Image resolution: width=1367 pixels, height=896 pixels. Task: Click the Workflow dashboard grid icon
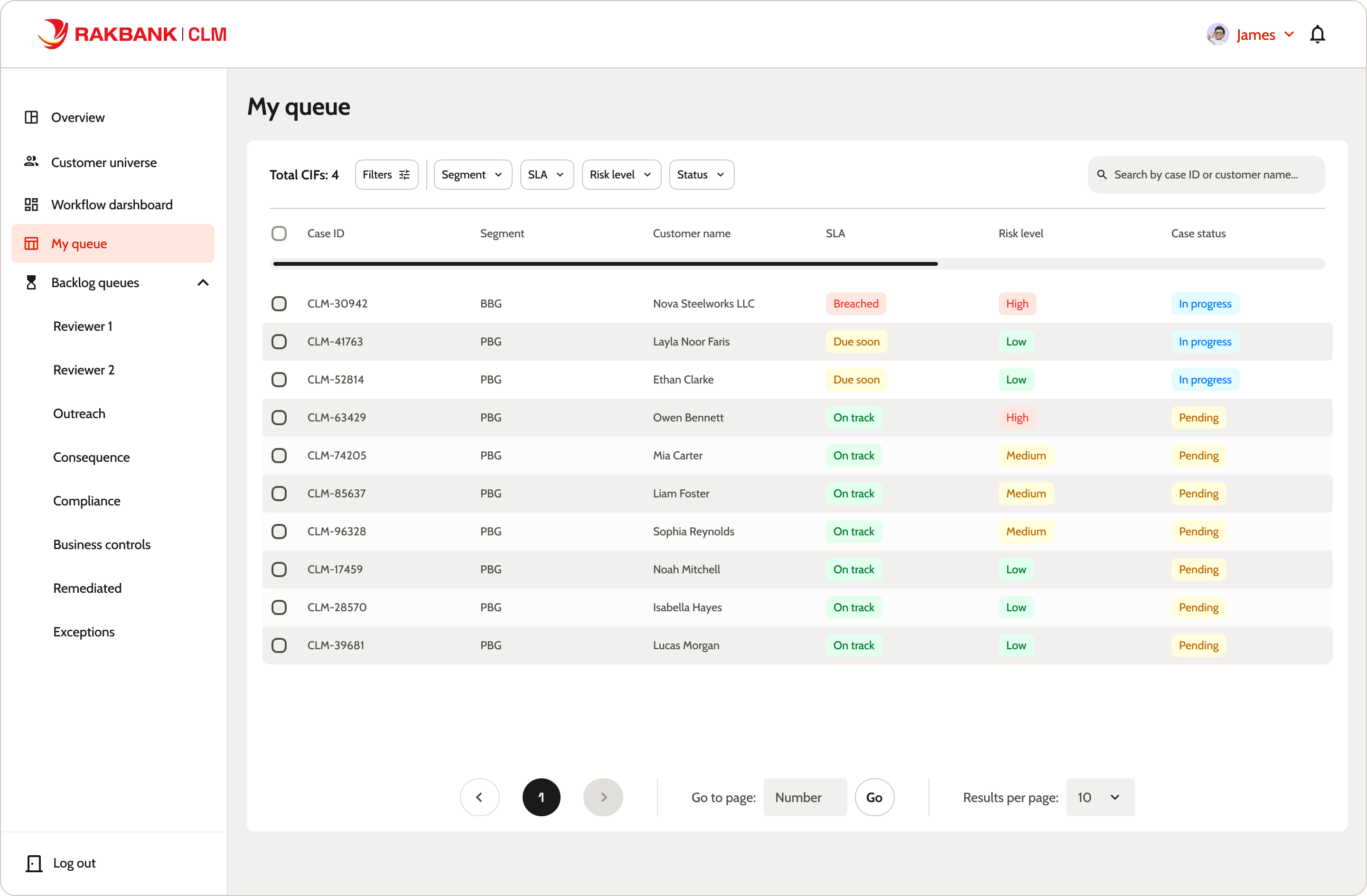point(31,205)
